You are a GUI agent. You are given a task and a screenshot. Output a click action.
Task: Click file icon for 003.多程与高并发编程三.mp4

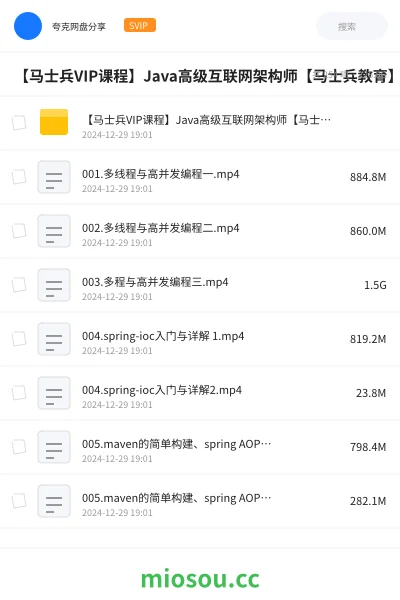click(x=54, y=285)
